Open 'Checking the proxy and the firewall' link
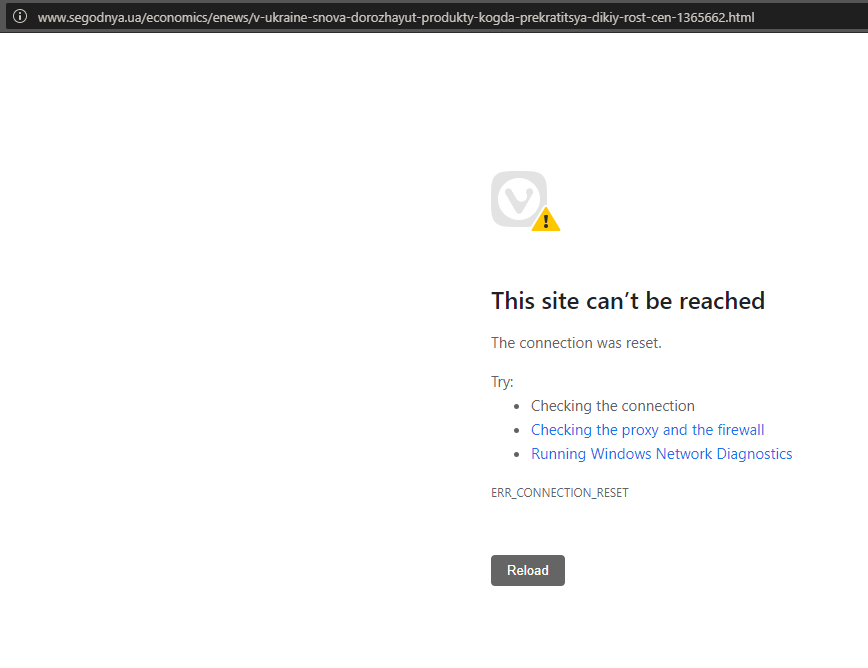Screen dimensions: 868x668 (647, 430)
